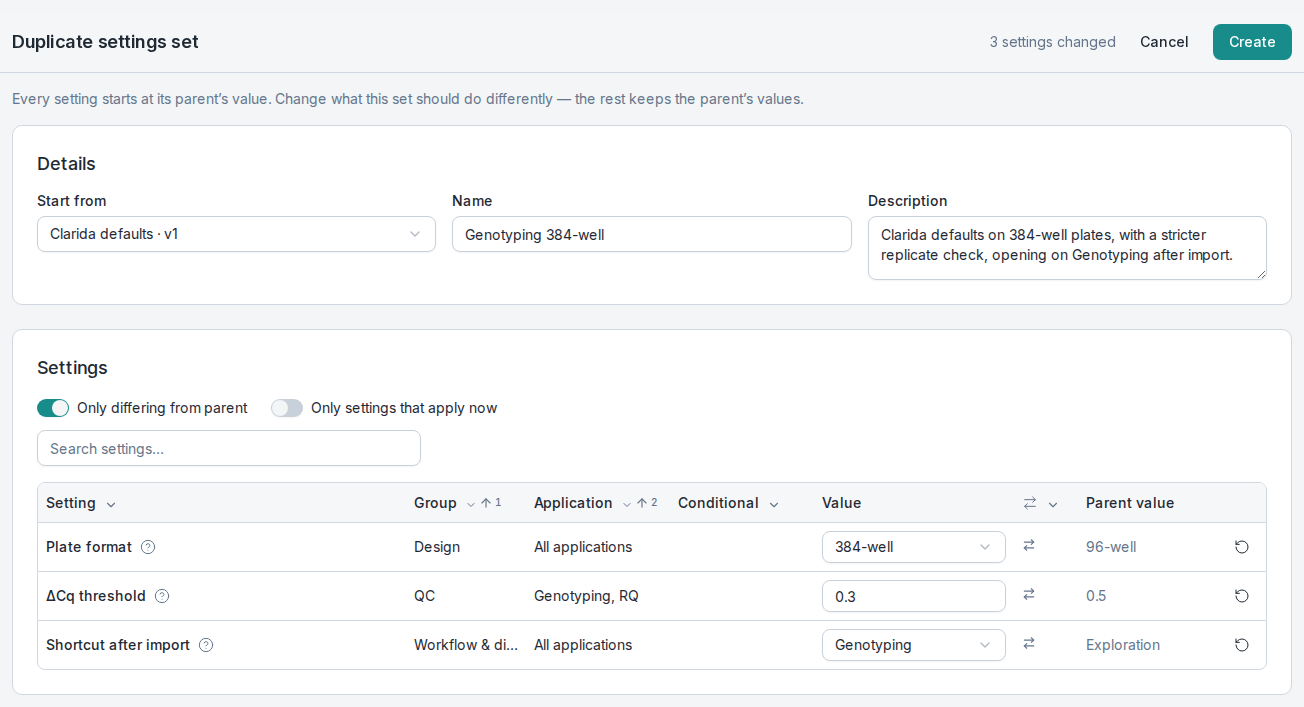
Task: Focus the Name input field
Action: [652, 234]
